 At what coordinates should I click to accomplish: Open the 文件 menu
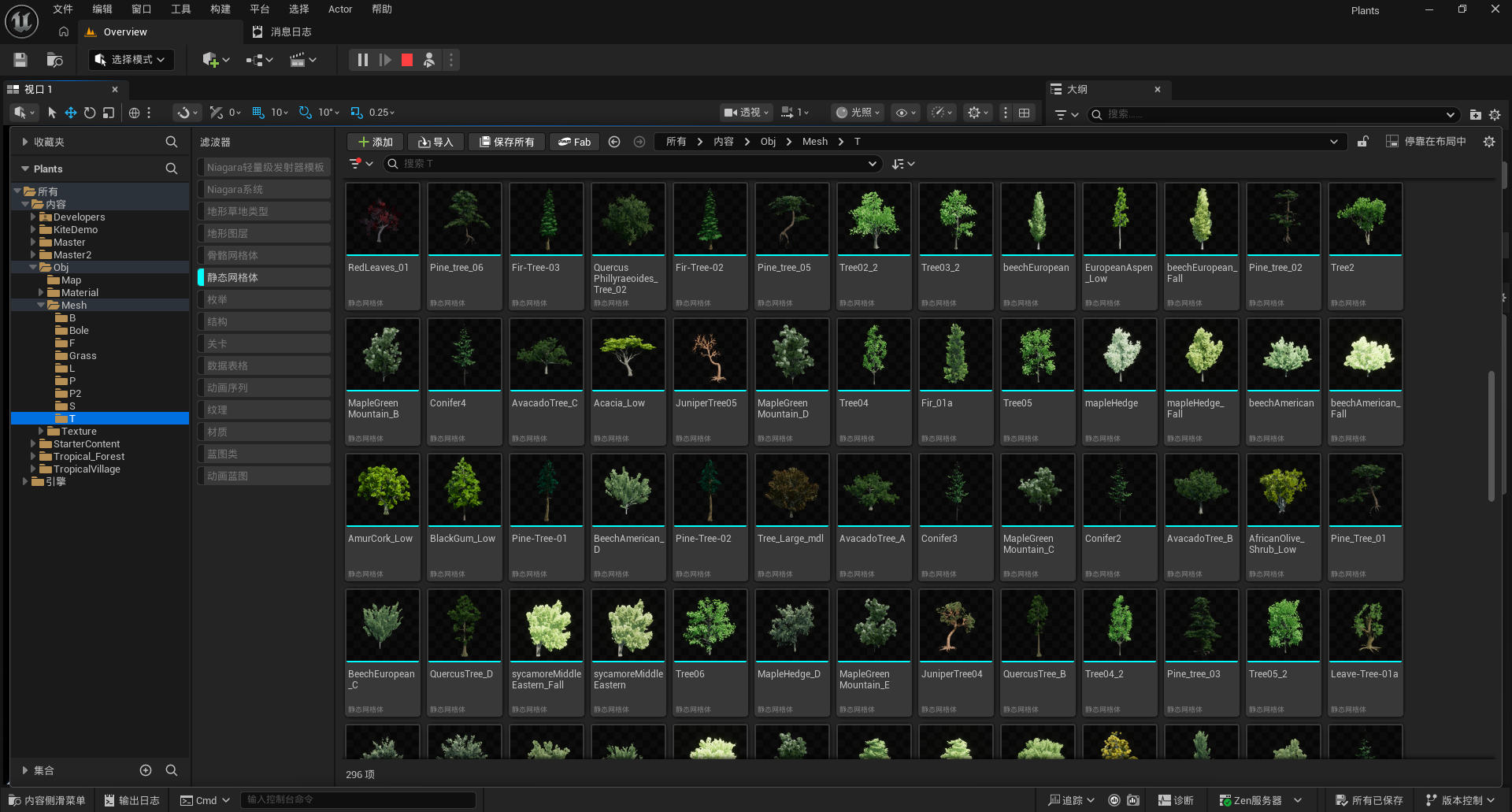[63, 9]
